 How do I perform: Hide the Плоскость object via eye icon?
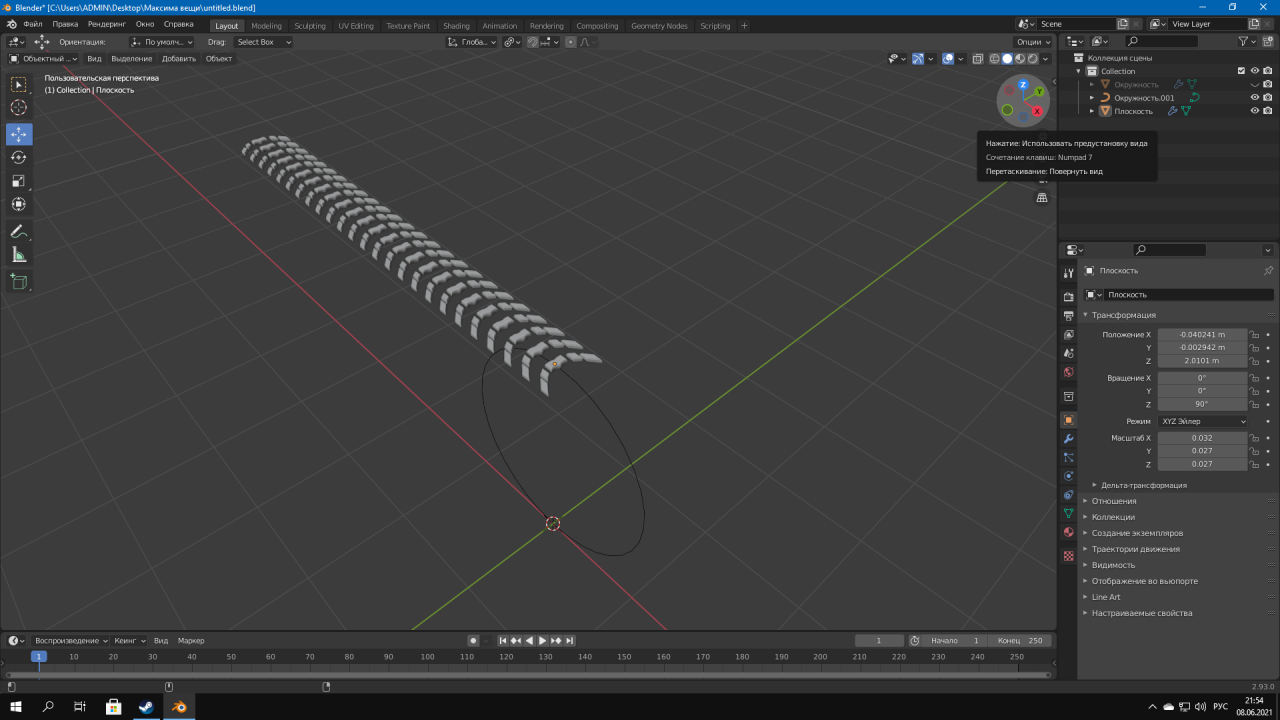1255,111
